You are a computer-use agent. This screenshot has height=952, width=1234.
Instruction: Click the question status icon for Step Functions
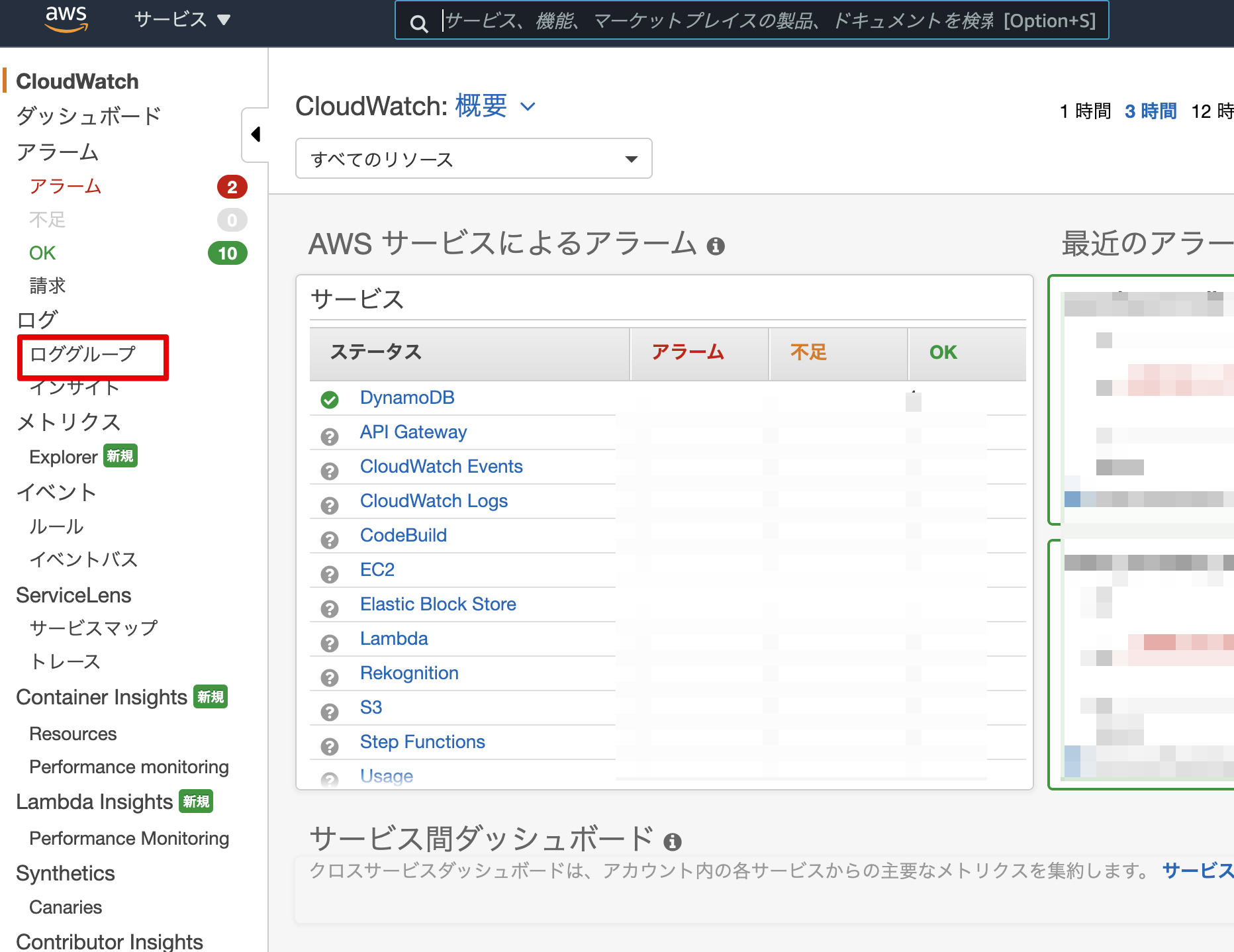[330, 746]
